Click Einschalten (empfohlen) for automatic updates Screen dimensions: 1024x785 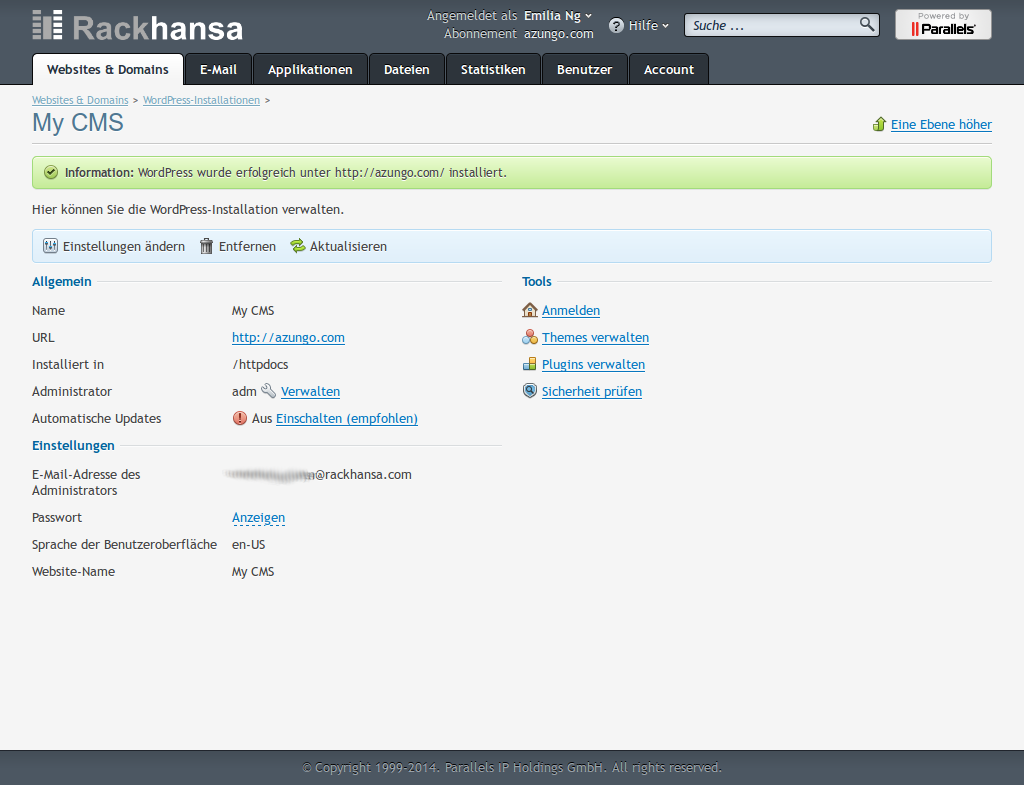[347, 419]
